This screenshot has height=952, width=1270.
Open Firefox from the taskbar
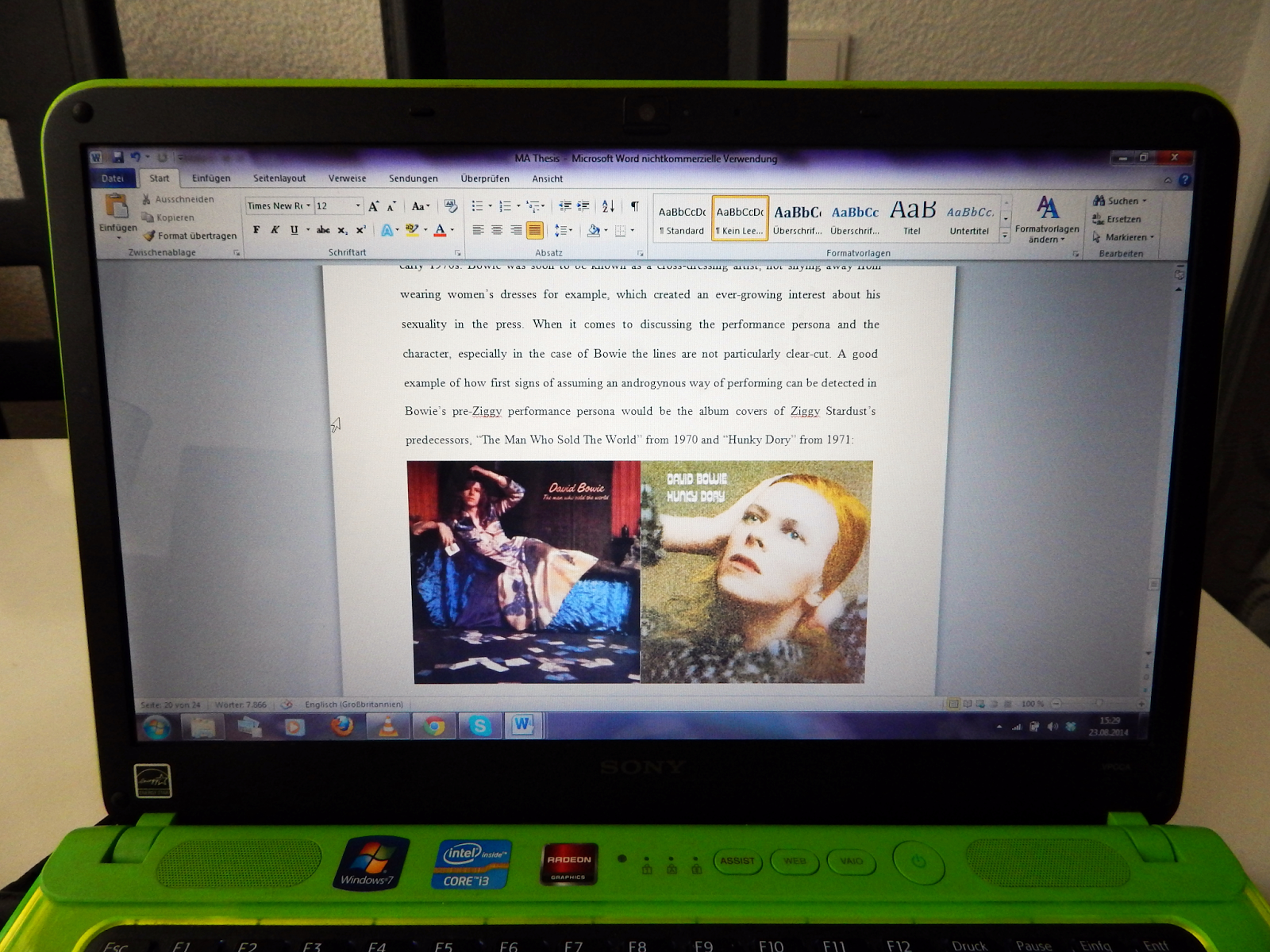[x=342, y=725]
